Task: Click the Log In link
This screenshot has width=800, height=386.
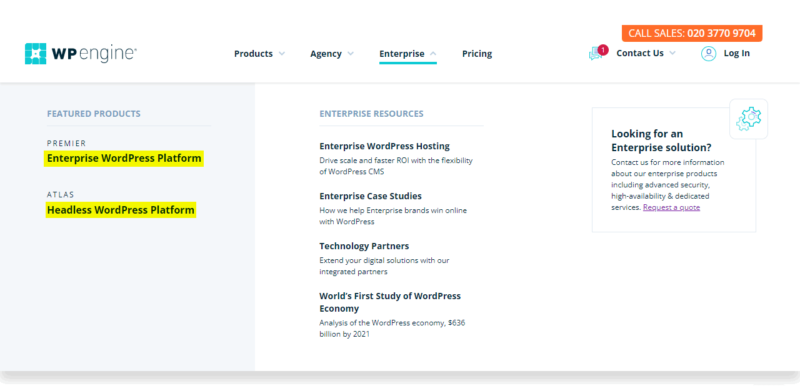Action: pyautogui.click(x=737, y=53)
